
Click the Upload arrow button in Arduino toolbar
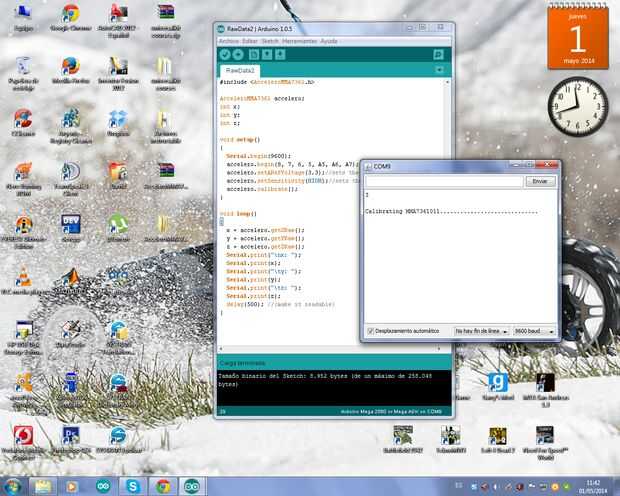(238, 55)
